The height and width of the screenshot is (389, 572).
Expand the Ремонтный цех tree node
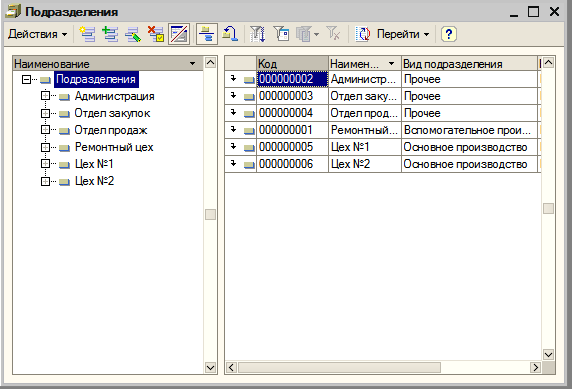pyautogui.click(x=45, y=147)
